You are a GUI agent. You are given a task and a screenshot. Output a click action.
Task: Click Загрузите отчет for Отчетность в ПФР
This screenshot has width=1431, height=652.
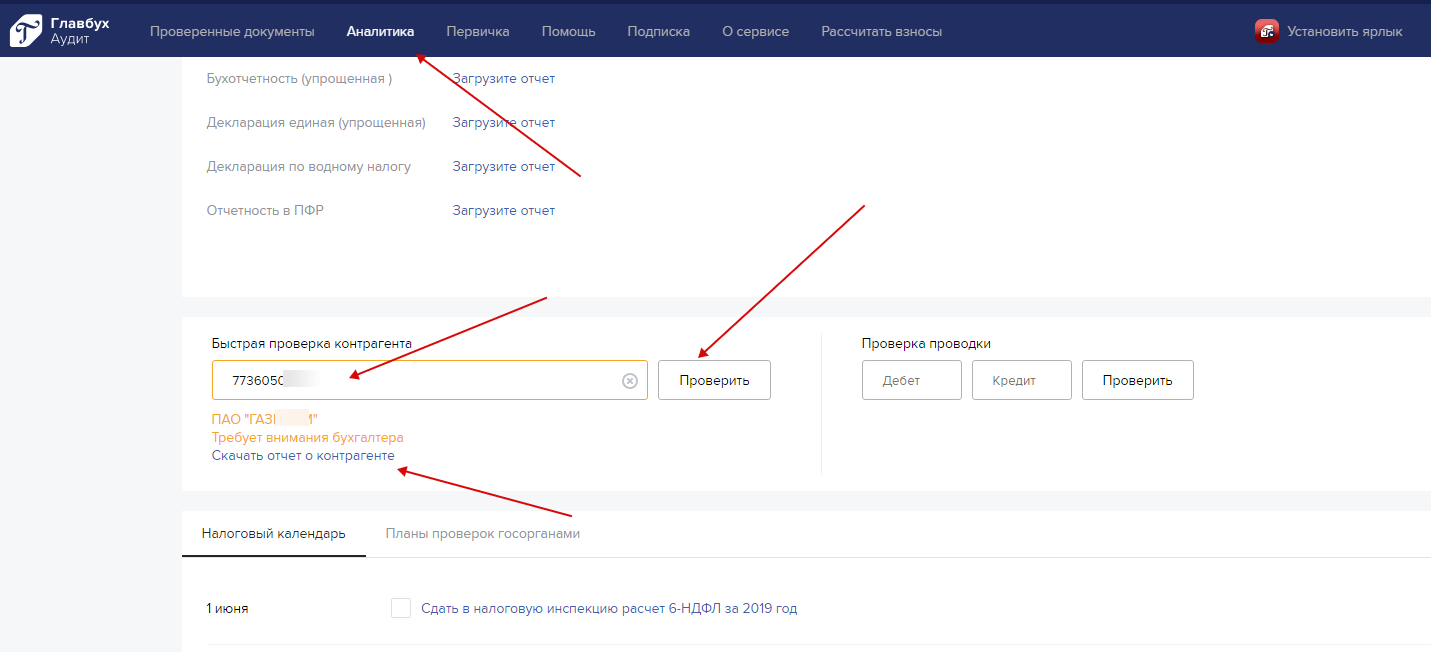tap(503, 211)
